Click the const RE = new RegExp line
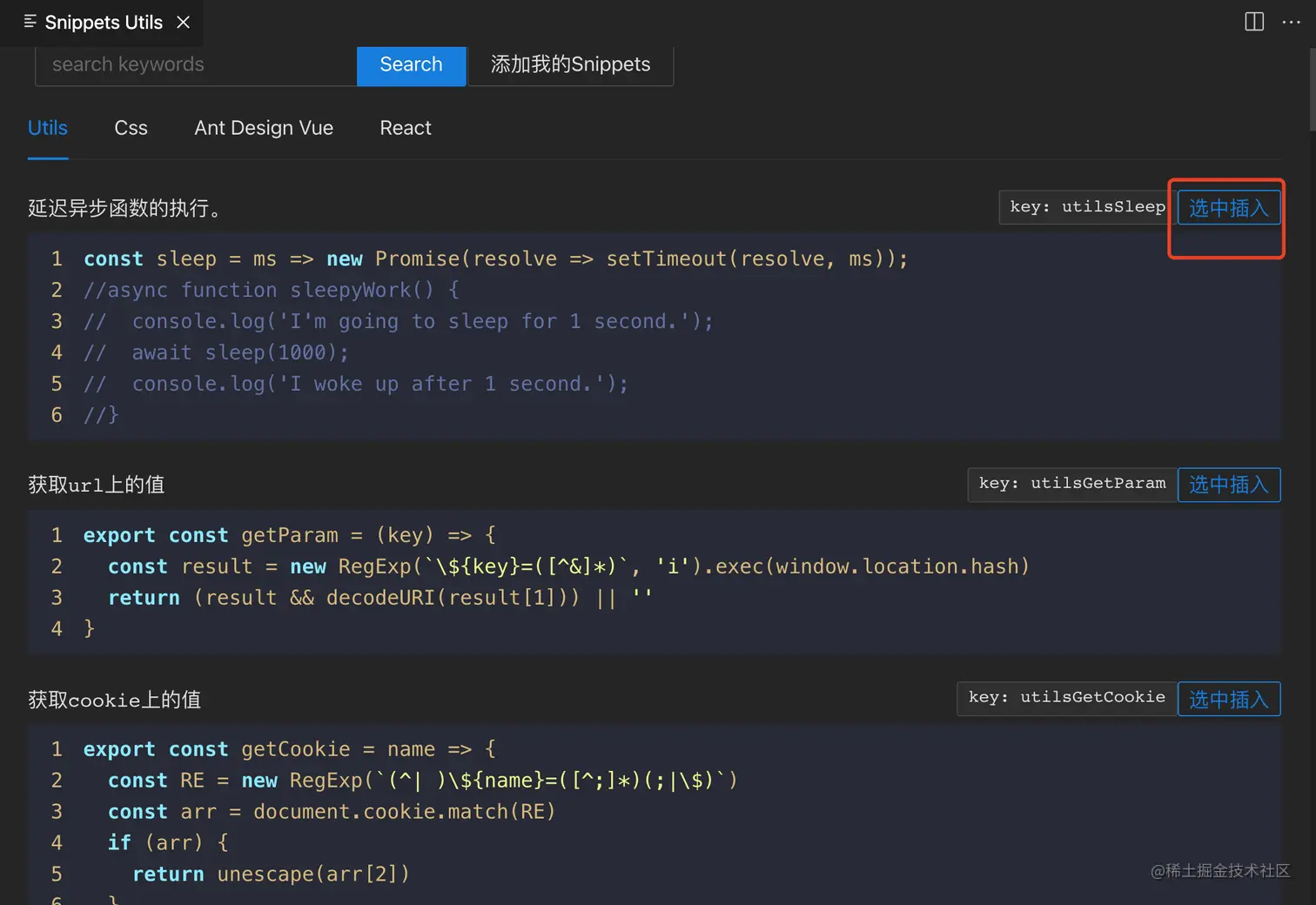 (423, 781)
